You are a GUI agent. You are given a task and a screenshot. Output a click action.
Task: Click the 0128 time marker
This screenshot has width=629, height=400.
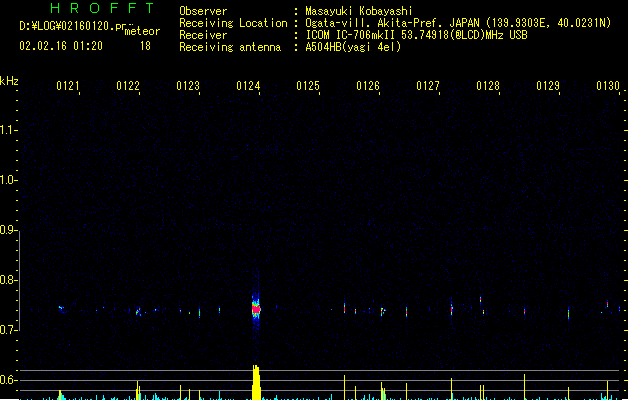pos(488,86)
